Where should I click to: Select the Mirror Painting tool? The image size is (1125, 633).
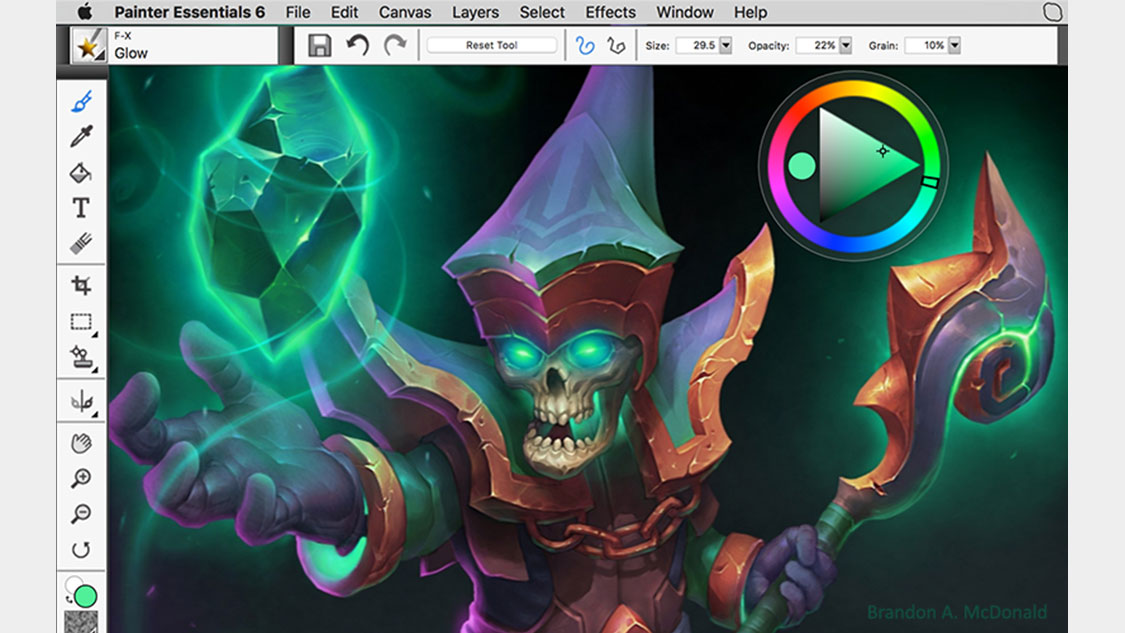82,401
